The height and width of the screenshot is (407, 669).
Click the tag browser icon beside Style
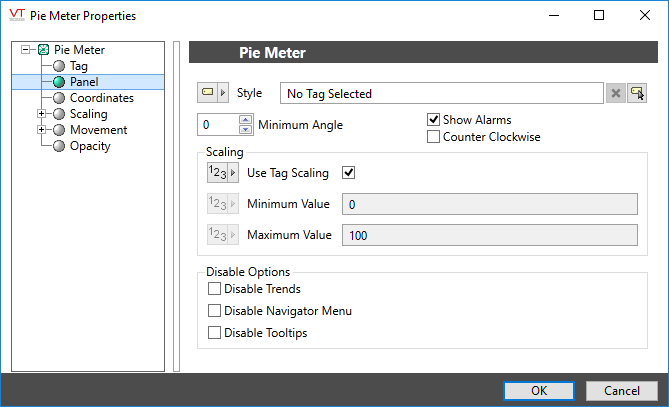[x=636, y=93]
